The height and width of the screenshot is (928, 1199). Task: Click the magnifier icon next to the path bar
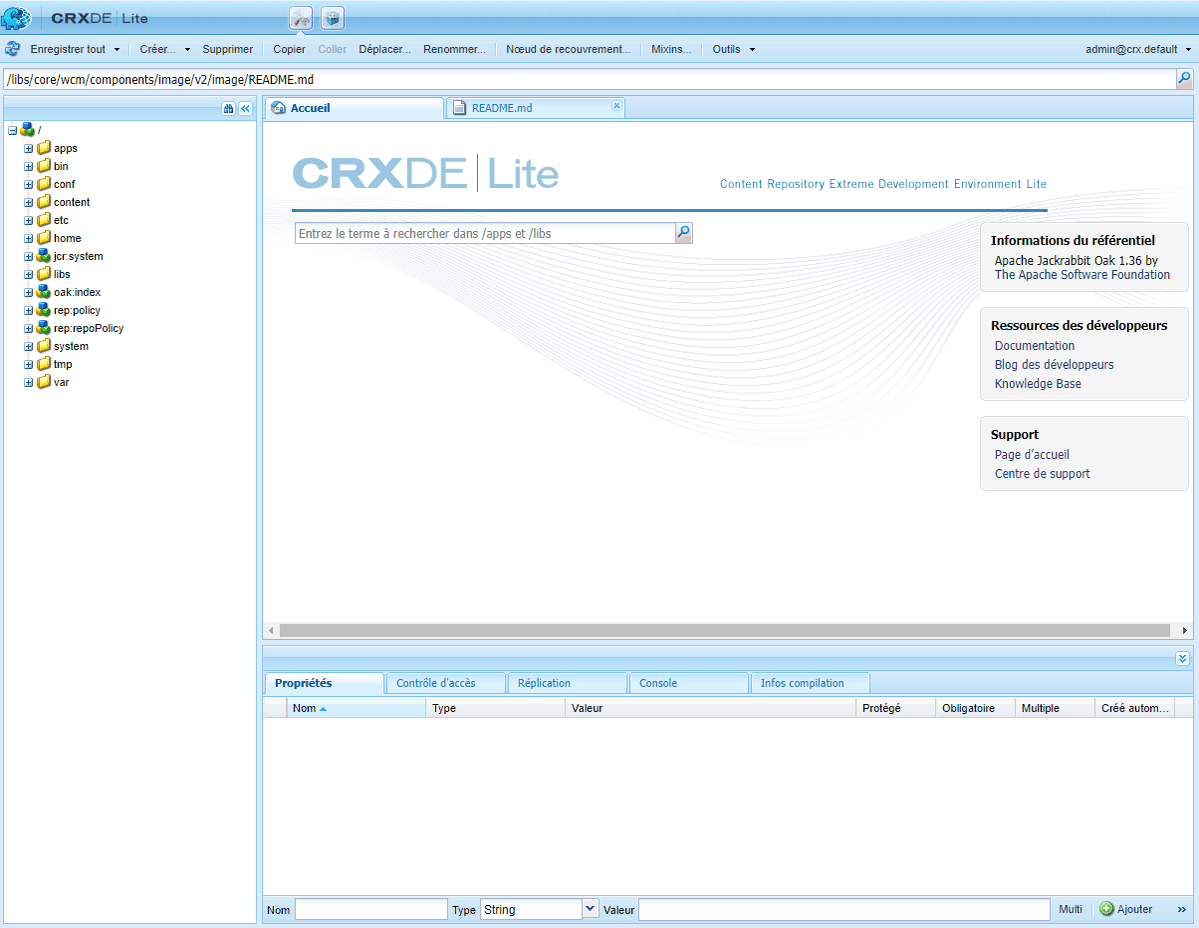pos(1184,78)
